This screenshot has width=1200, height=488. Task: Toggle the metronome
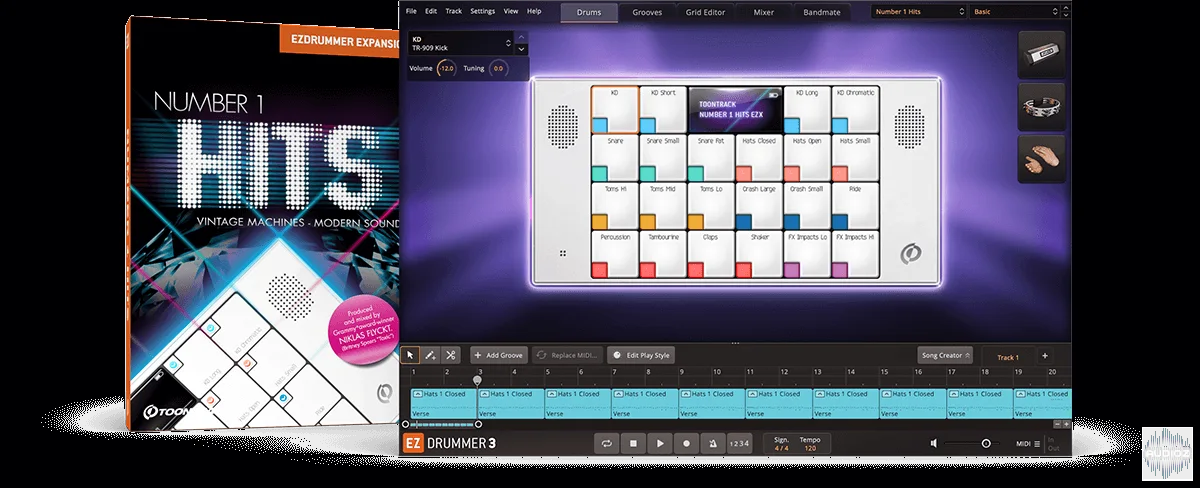click(713, 442)
